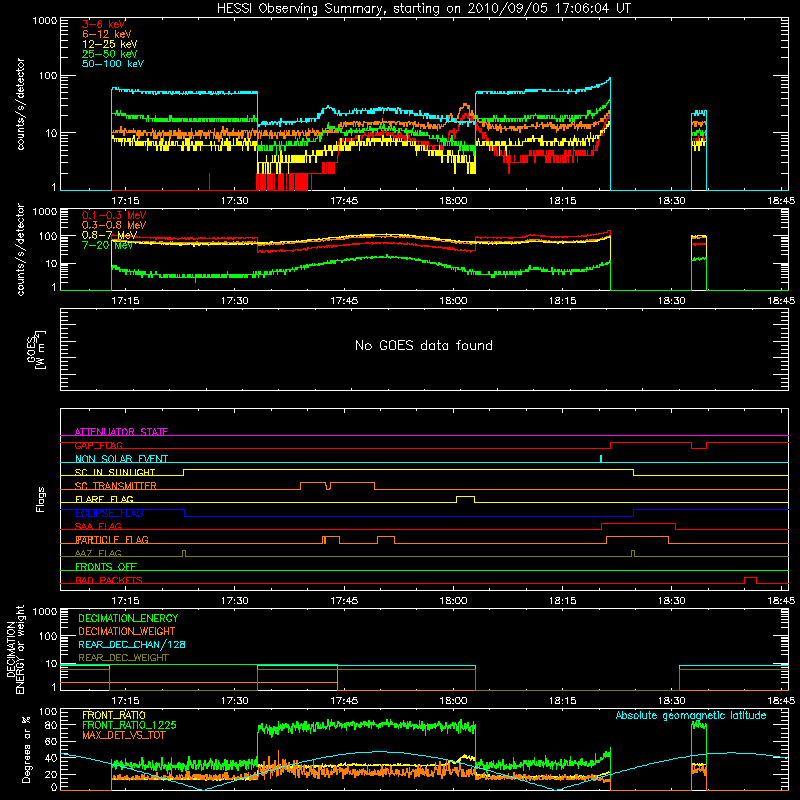Select the AAZ_FLAG label

(x=98, y=553)
